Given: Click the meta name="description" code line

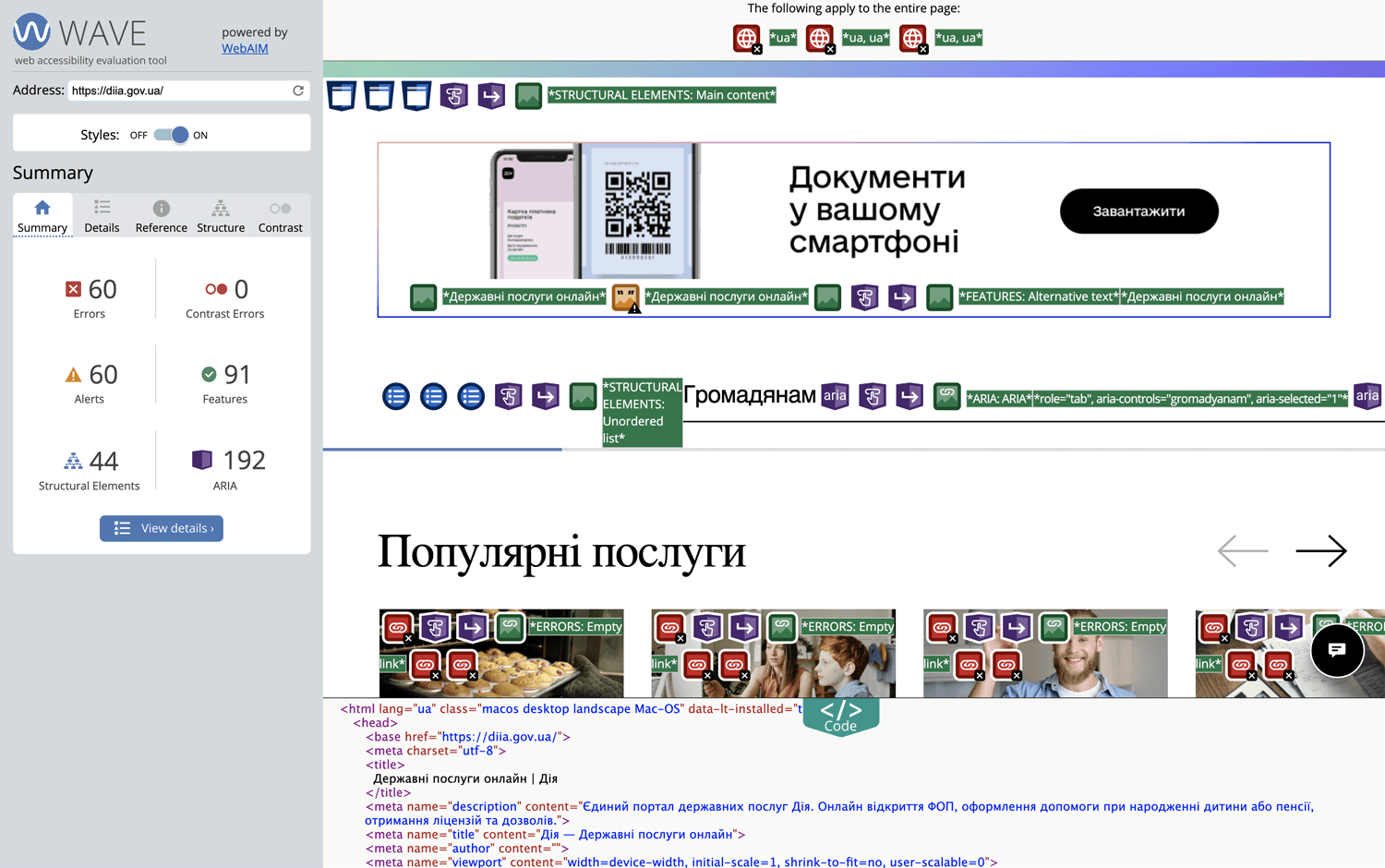Looking at the screenshot, I should [x=839, y=814].
